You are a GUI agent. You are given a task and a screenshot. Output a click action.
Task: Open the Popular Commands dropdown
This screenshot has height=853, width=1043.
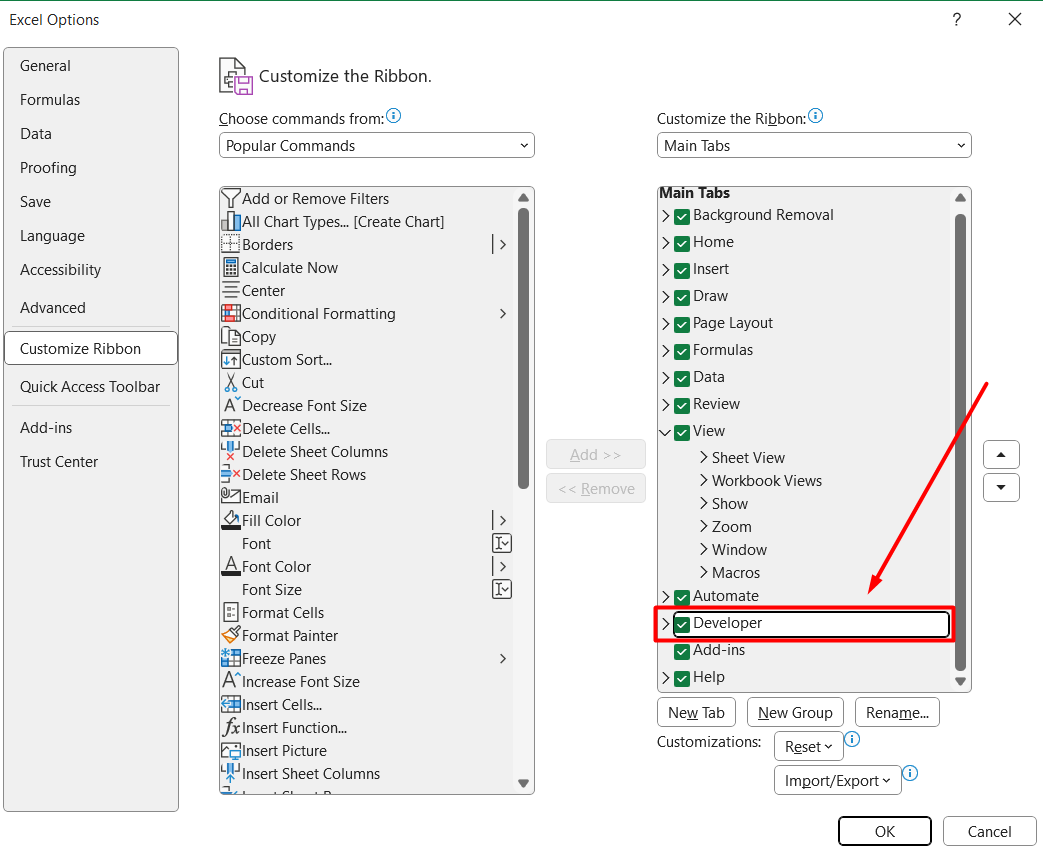pyautogui.click(x=376, y=145)
